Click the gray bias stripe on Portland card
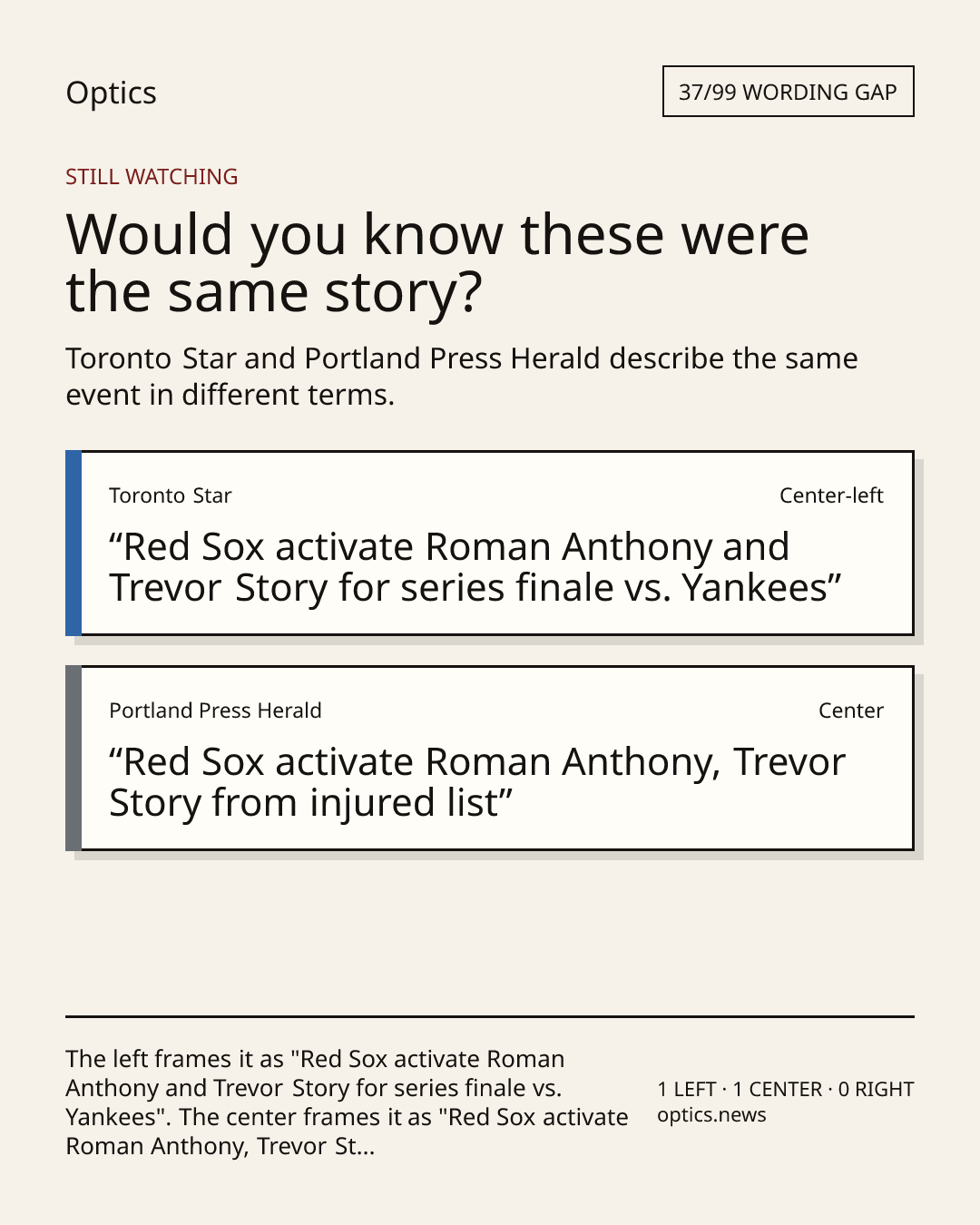Viewport: 980px width, 1225px height. [x=73, y=758]
